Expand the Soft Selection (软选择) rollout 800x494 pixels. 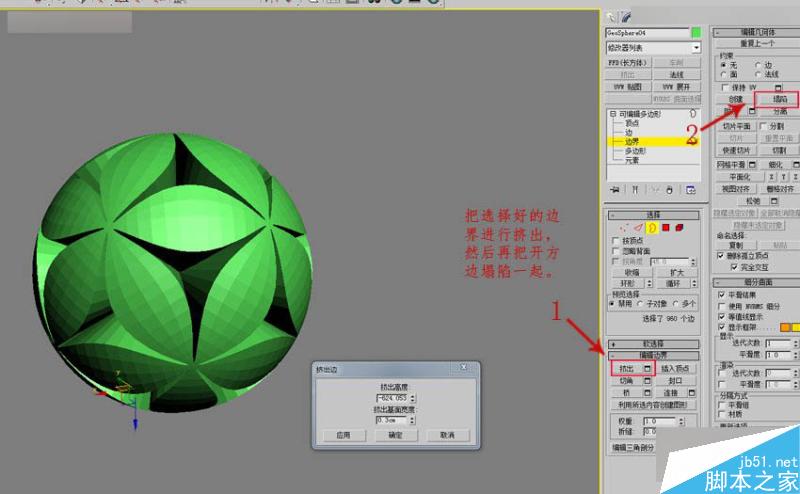click(x=653, y=344)
